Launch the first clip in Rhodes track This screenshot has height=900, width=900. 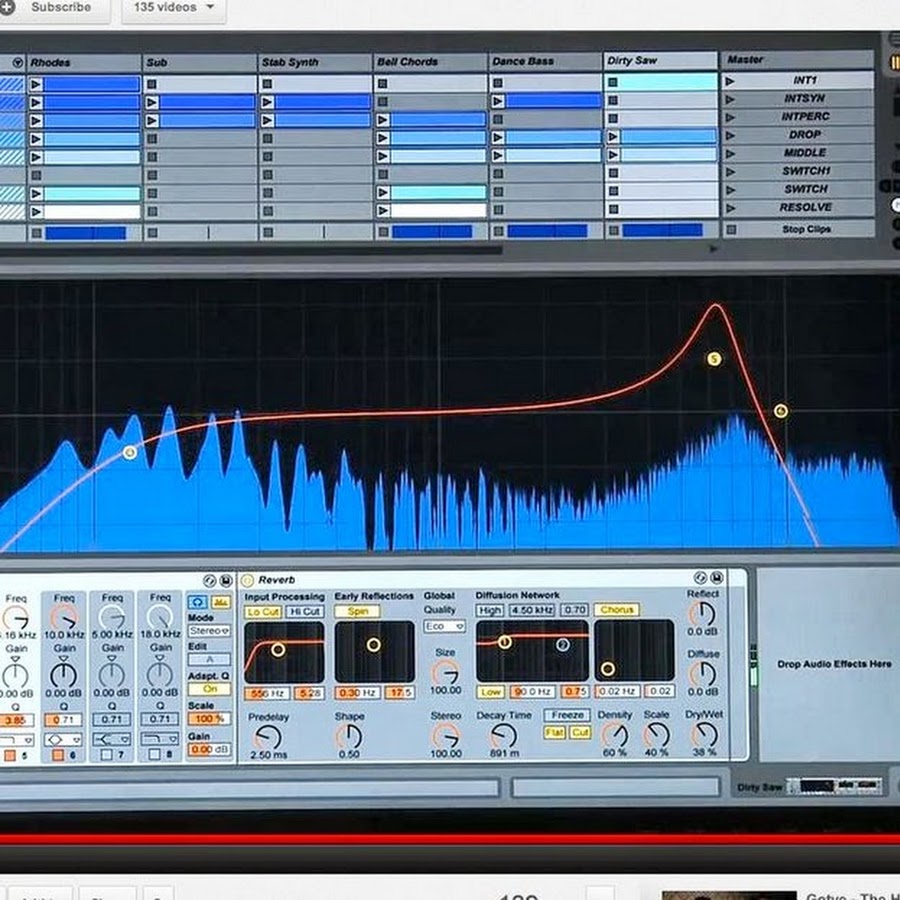[x=36, y=84]
